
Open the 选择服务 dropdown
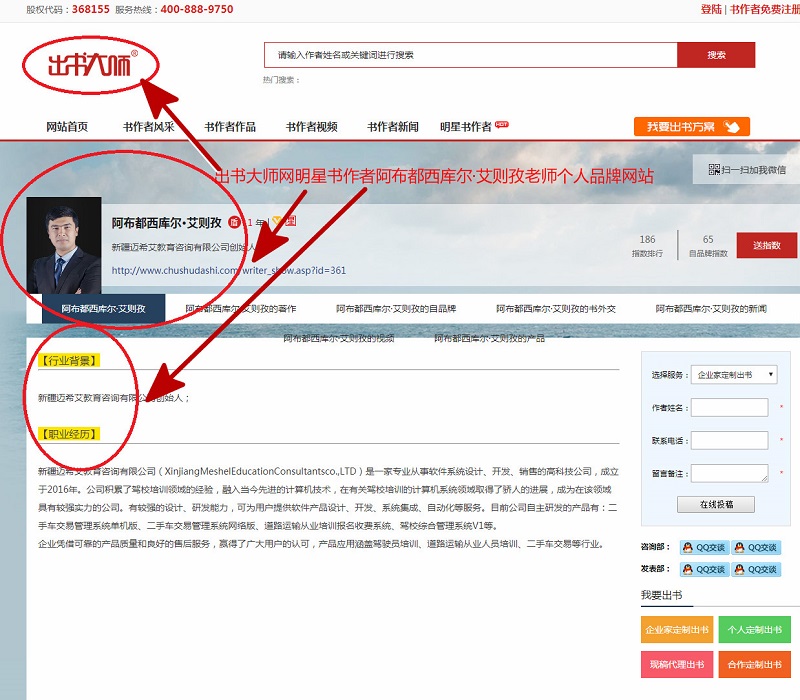(735, 374)
